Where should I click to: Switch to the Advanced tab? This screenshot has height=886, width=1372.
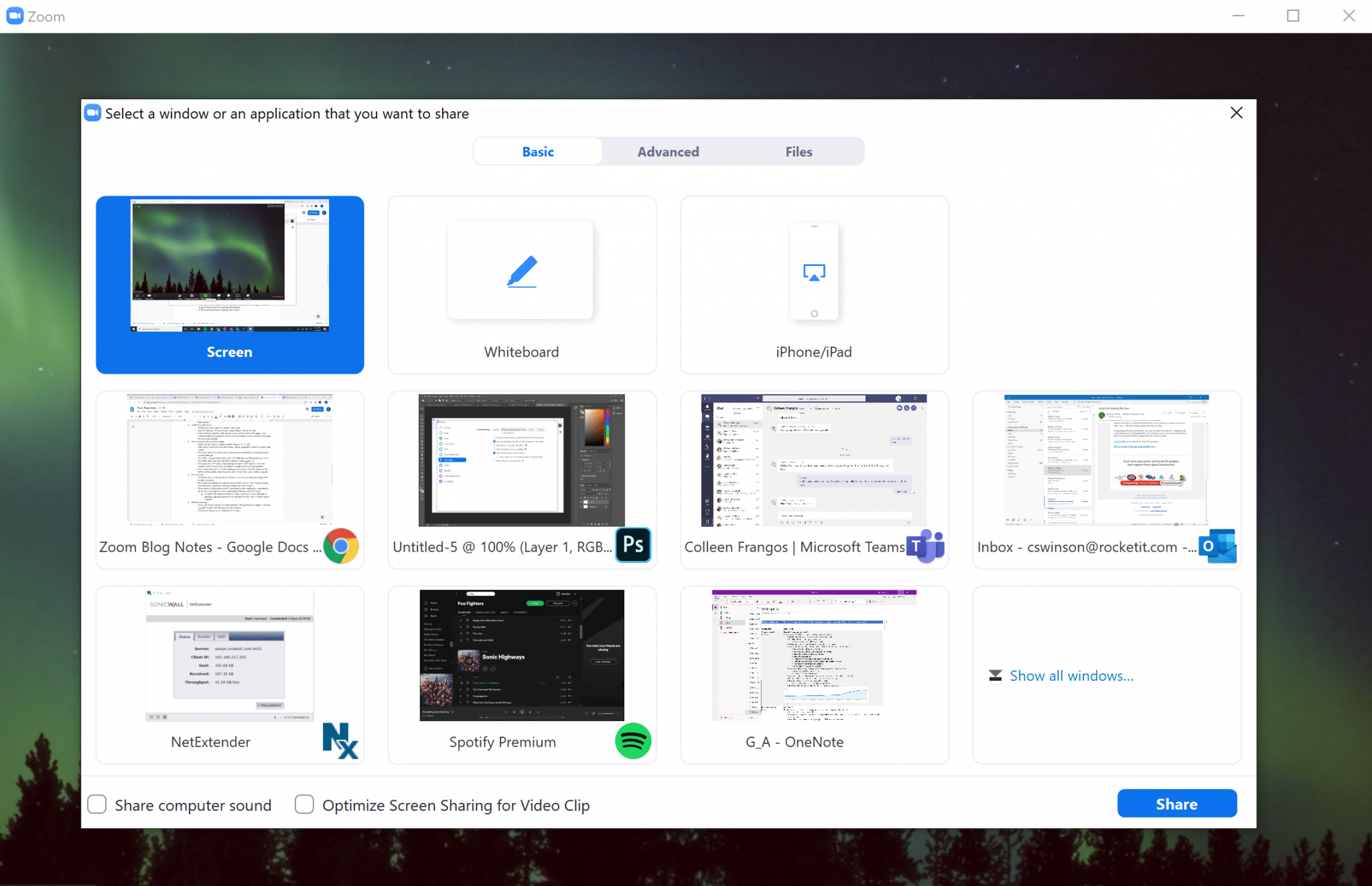tap(668, 151)
